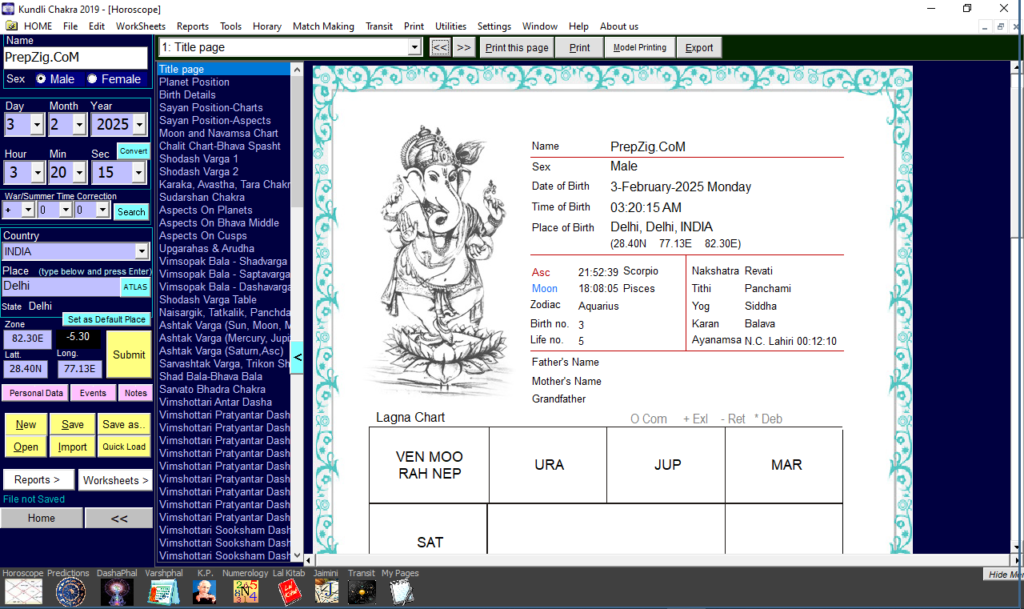Image resolution: width=1024 pixels, height=609 pixels.
Task: Click the Zone field 82.30E
Action: click(x=27, y=338)
